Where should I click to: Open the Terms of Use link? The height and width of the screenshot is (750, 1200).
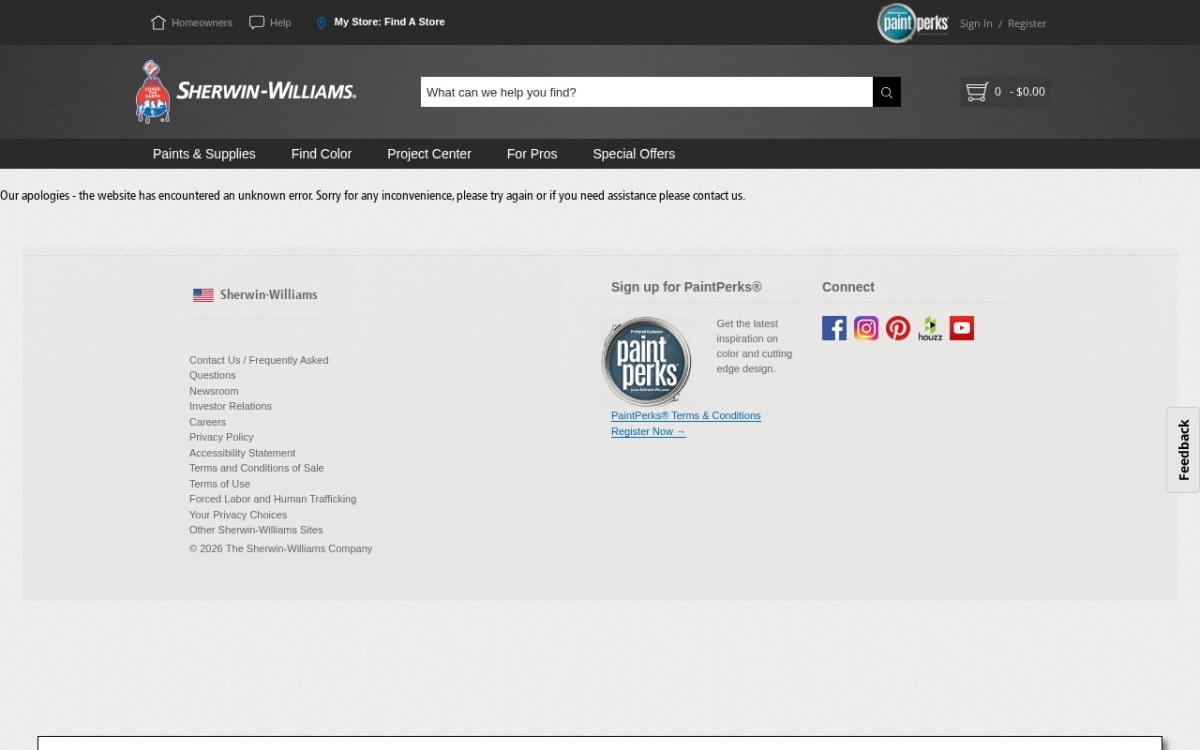220,484
